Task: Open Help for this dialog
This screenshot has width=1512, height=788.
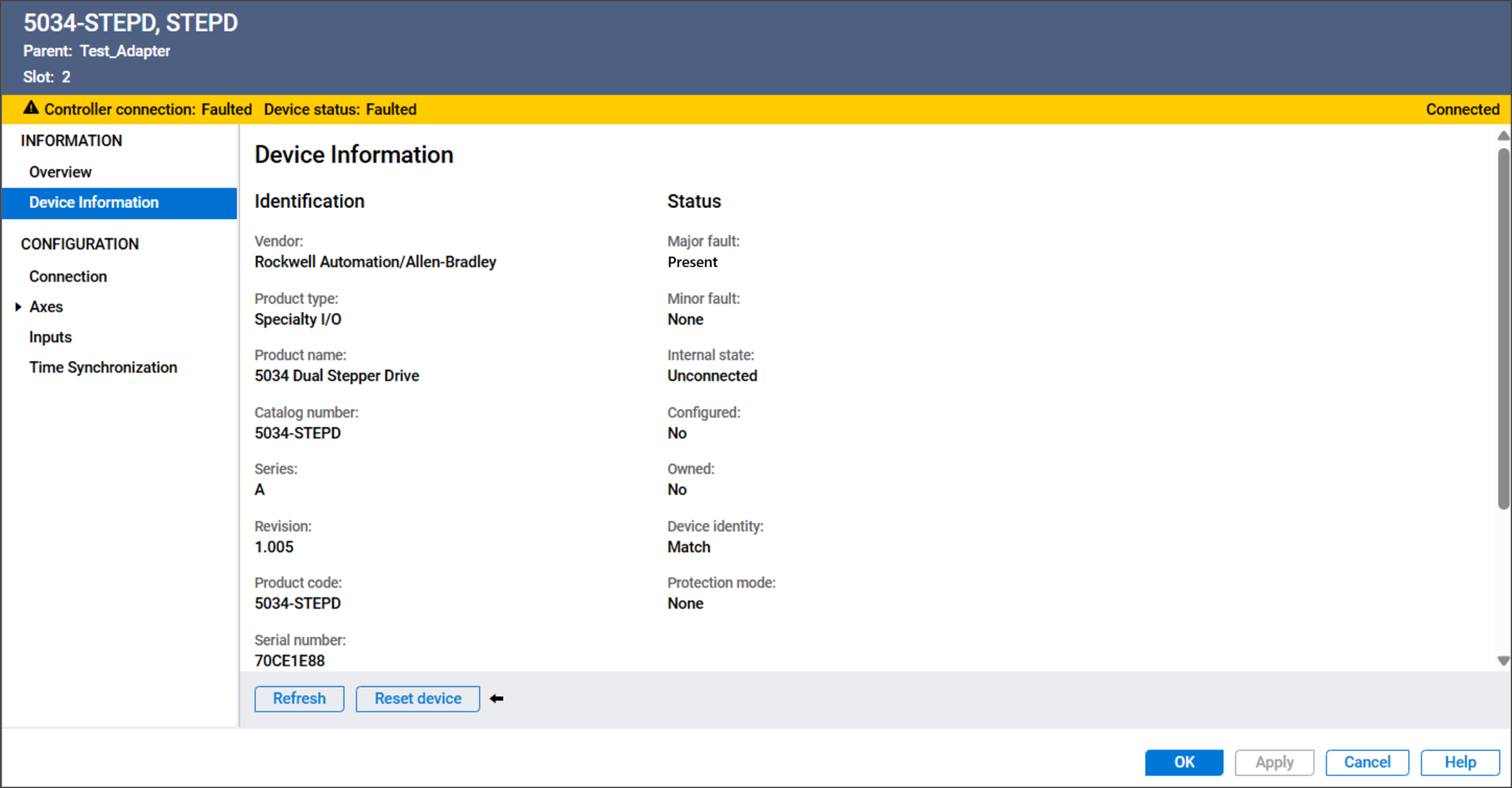Action: (x=1460, y=762)
